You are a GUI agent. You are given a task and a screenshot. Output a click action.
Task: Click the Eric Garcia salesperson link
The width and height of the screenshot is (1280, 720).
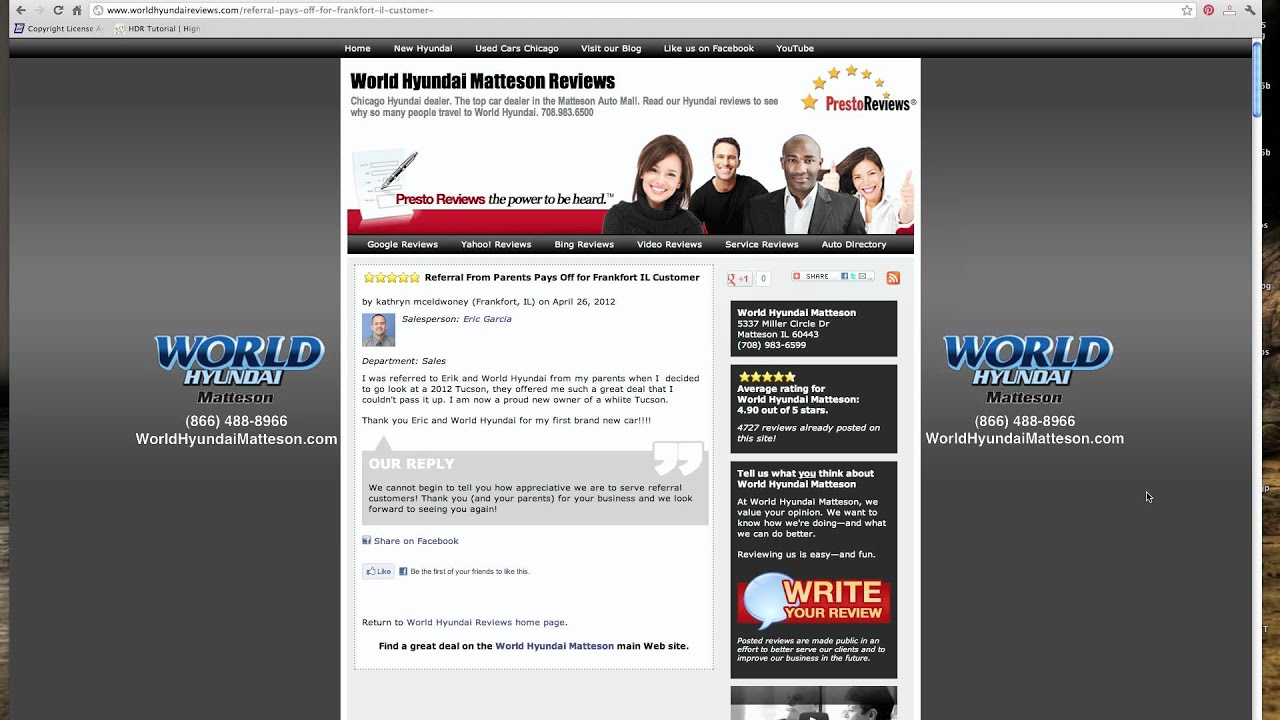pyautogui.click(x=487, y=319)
